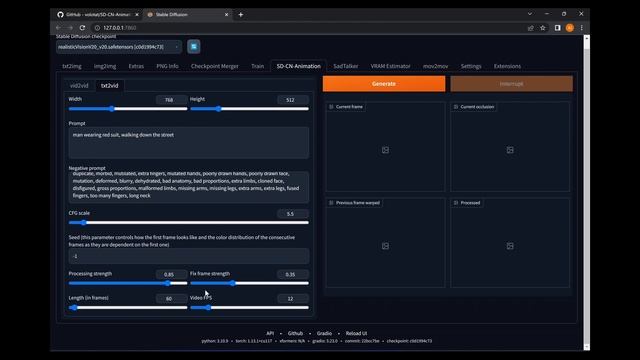This screenshot has width=640, height=360.
Task: Click inside the Negative prompt text box
Action: point(189,187)
